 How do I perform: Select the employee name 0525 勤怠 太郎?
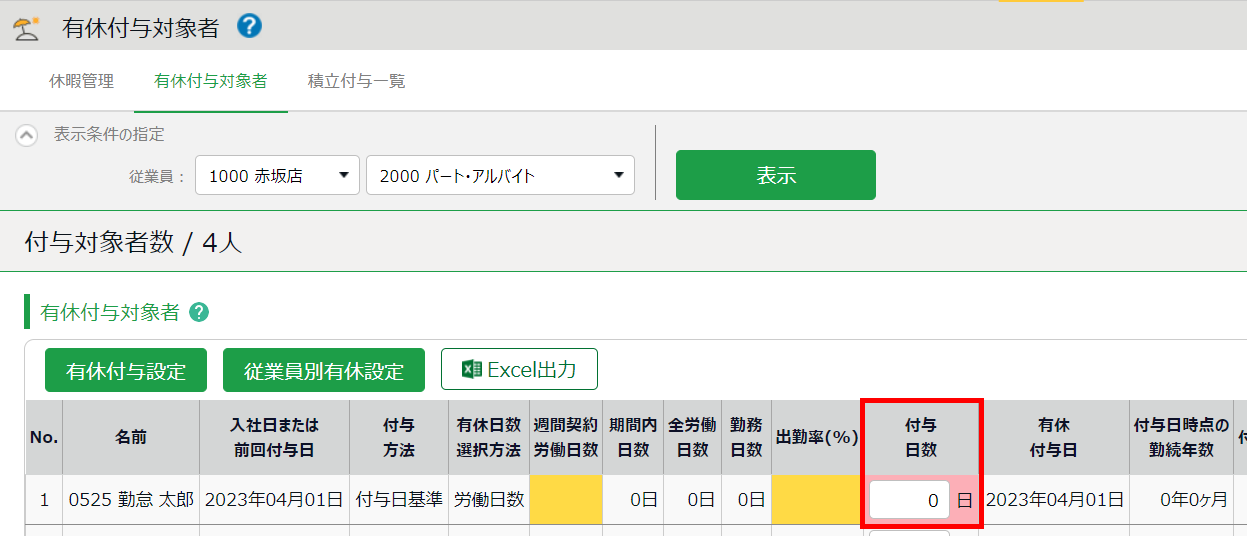click(131, 500)
